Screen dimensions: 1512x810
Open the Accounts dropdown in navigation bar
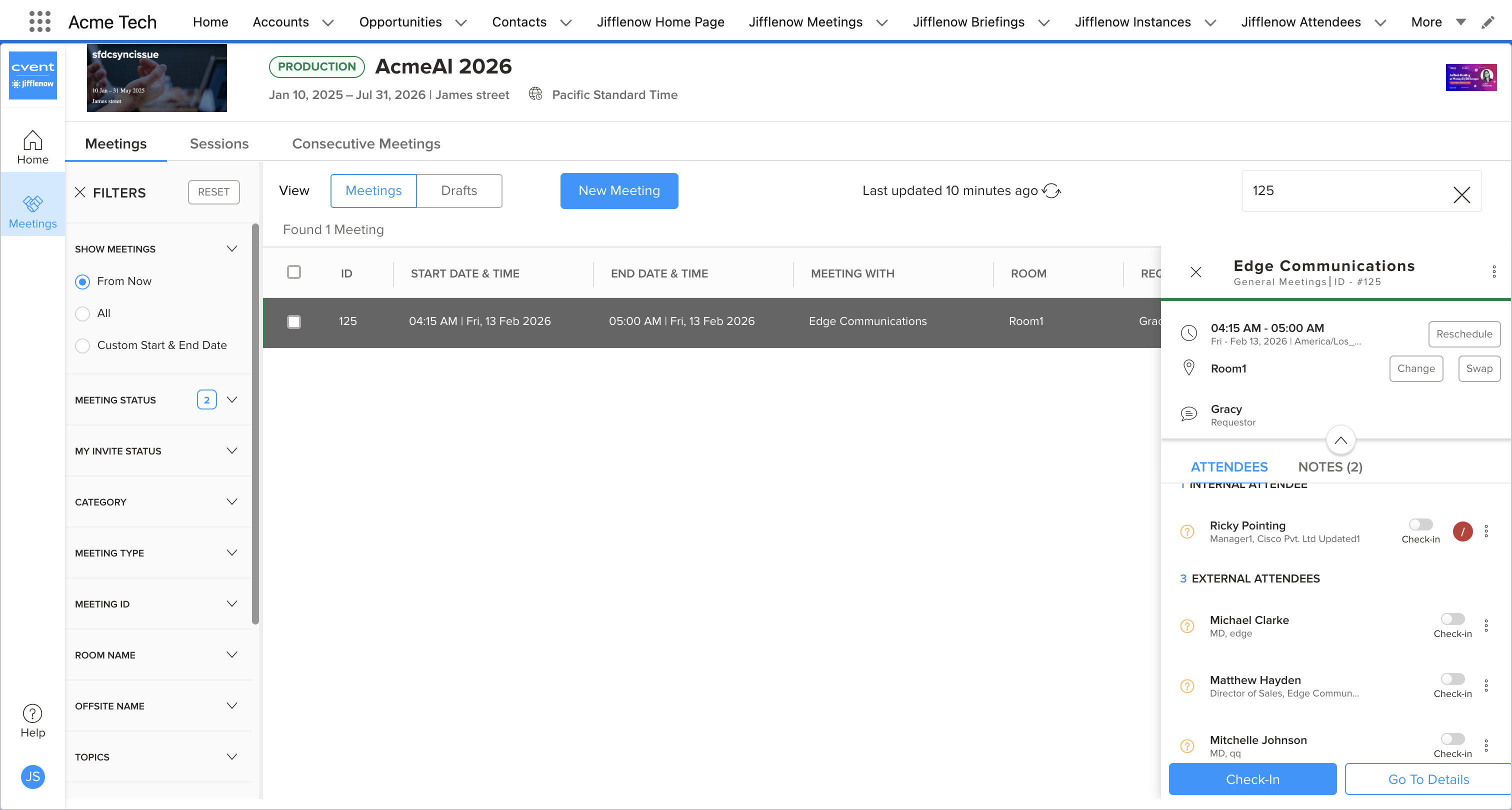[x=328, y=22]
